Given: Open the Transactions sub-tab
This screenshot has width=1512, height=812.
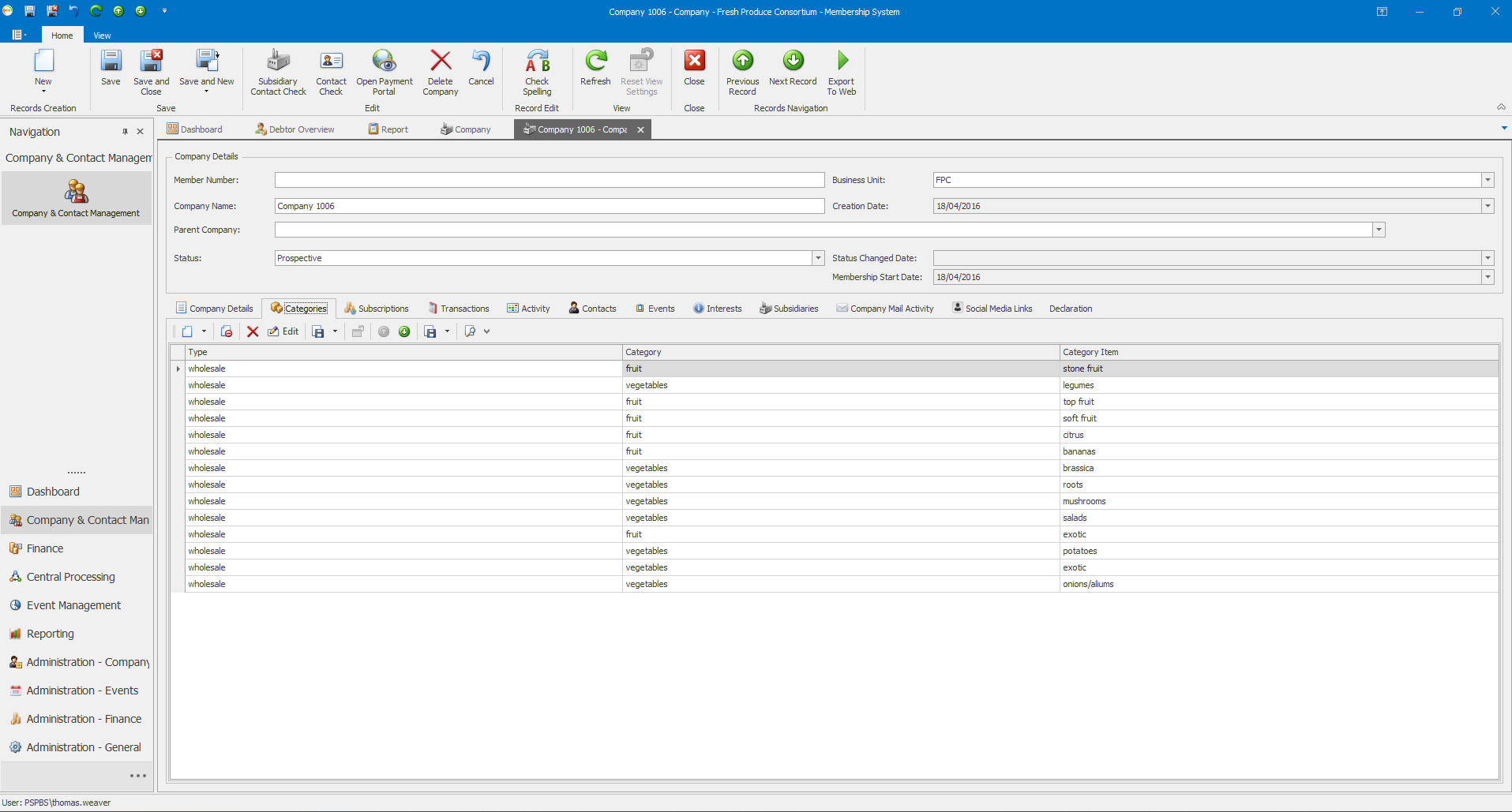Looking at the screenshot, I should (458, 309).
